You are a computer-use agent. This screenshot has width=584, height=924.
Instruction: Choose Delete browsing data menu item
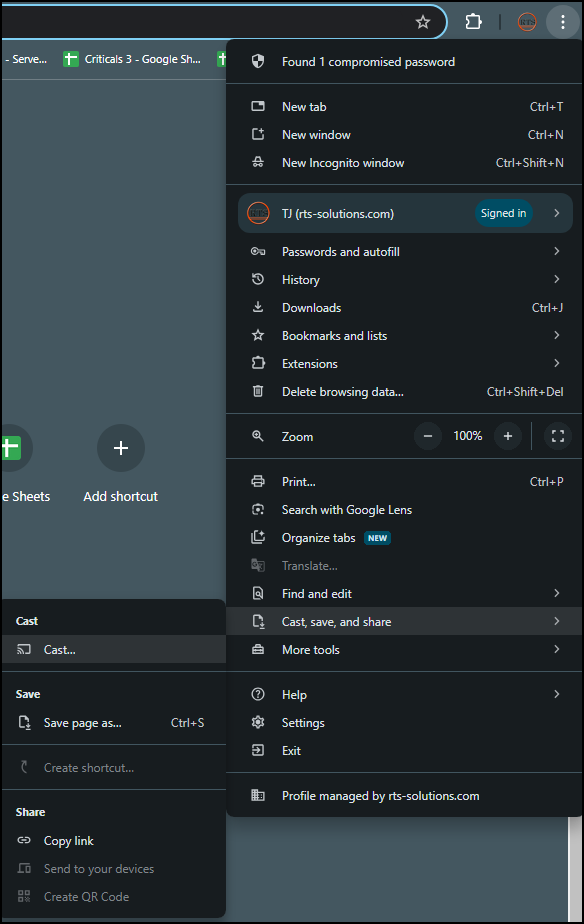pyautogui.click(x=404, y=391)
